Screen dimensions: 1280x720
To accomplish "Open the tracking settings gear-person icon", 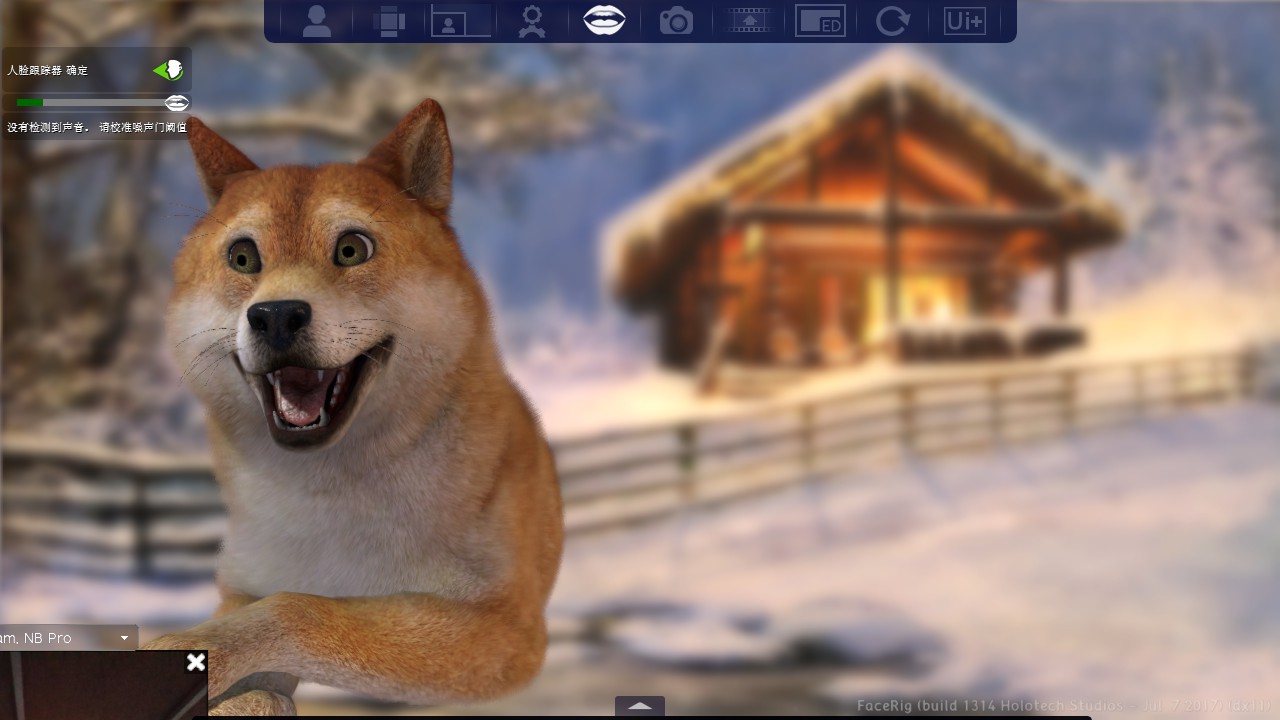I will tap(532, 21).
